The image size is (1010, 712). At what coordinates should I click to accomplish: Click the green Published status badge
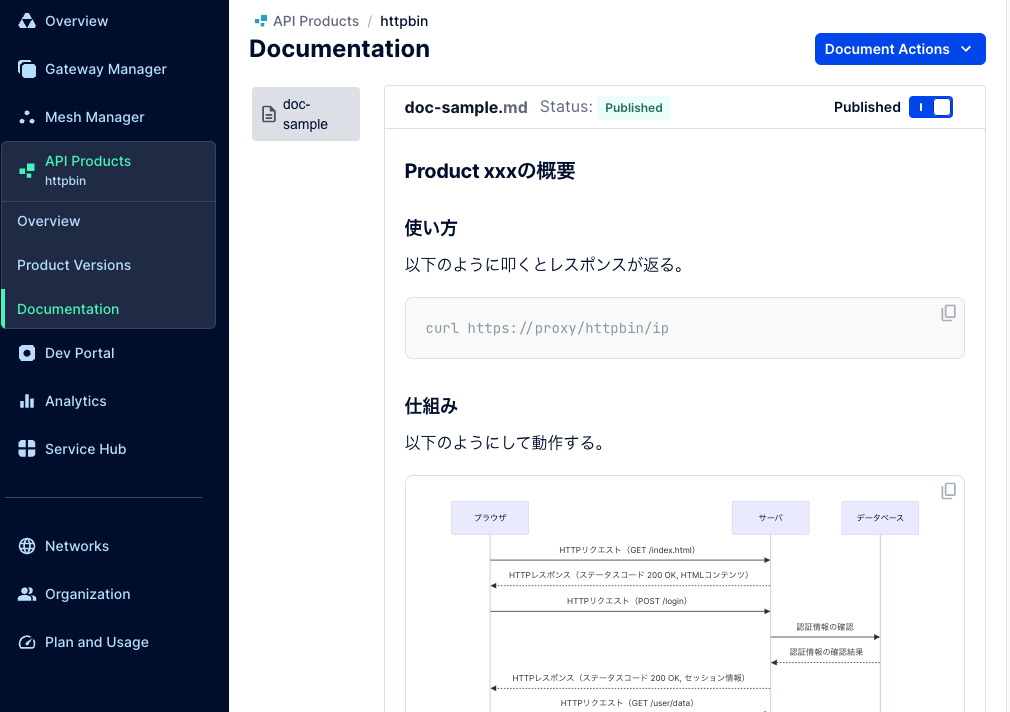(633, 108)
